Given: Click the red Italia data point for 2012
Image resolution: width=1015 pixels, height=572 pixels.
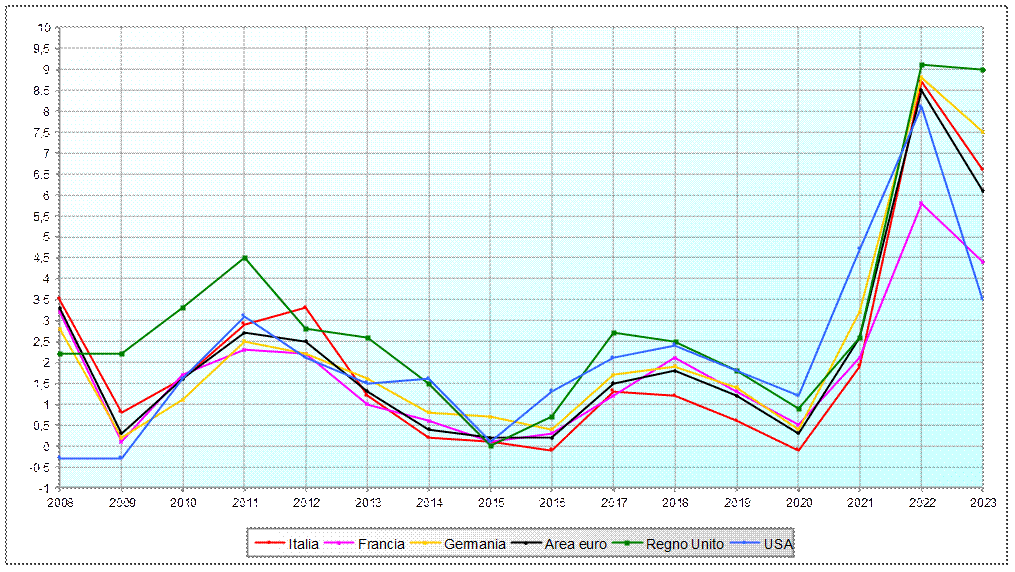Looking at the screenshot, I should pyautogui.click(x=306, y=307).
